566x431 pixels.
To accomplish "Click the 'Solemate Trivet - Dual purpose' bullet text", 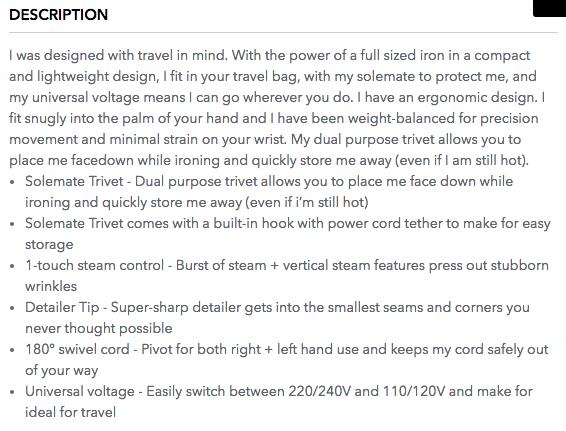I will pyautogui.click(x=269, y=192).
